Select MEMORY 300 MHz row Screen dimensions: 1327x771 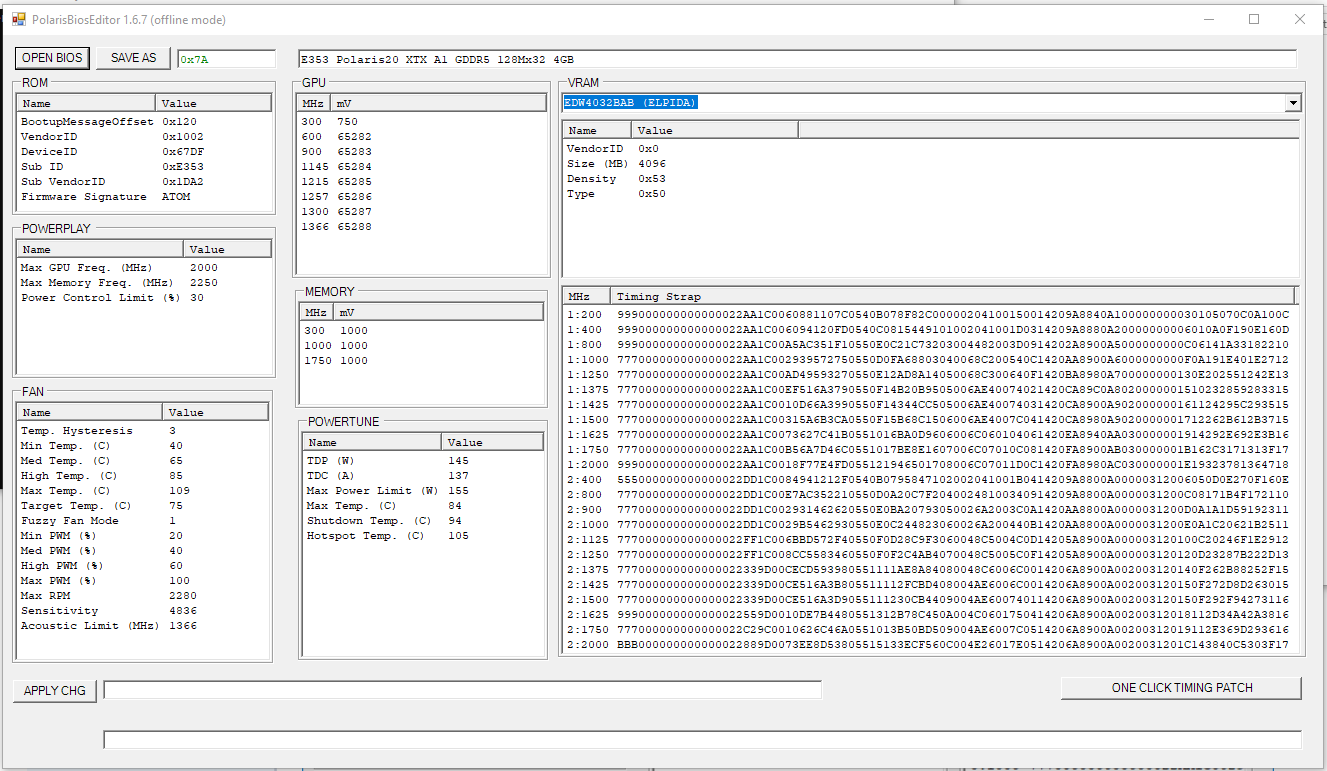pos(423,331)
